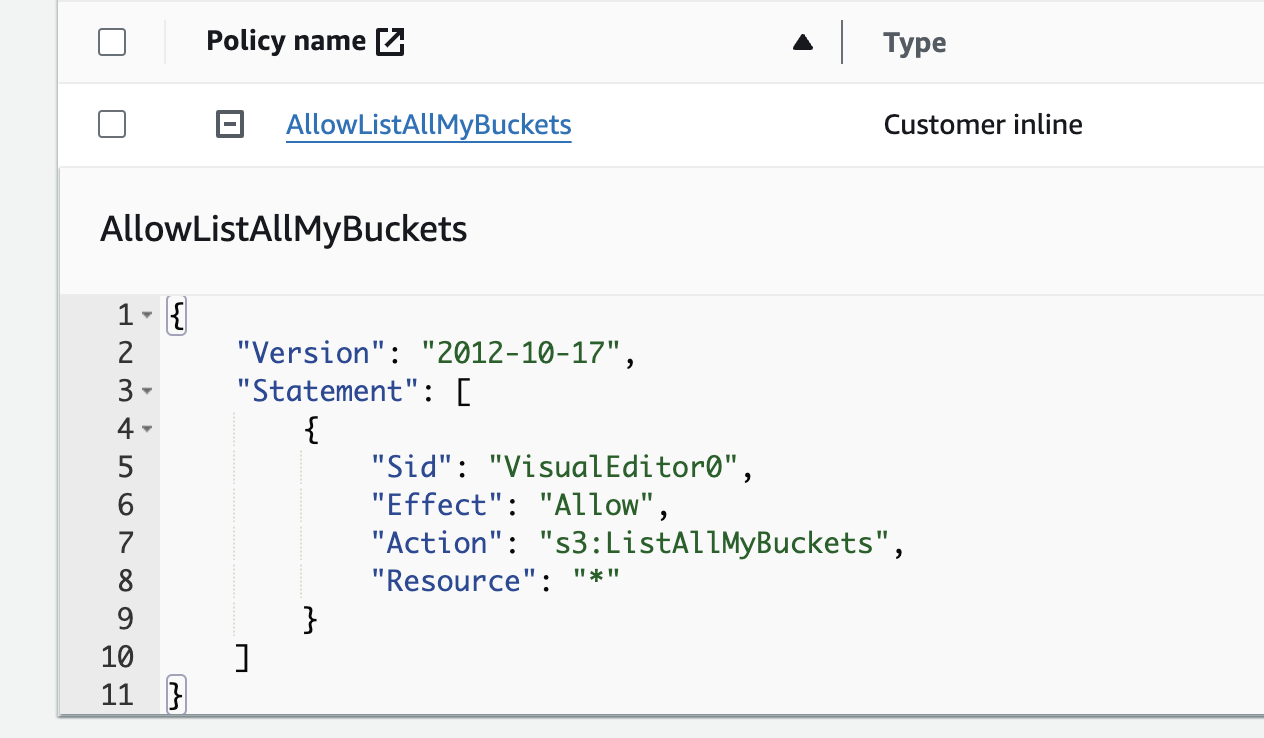The width and height of the screenshot is (1264, 738).
Task: Click the AllowListAllMyBuckets panel heading
Action: [283, 229]
